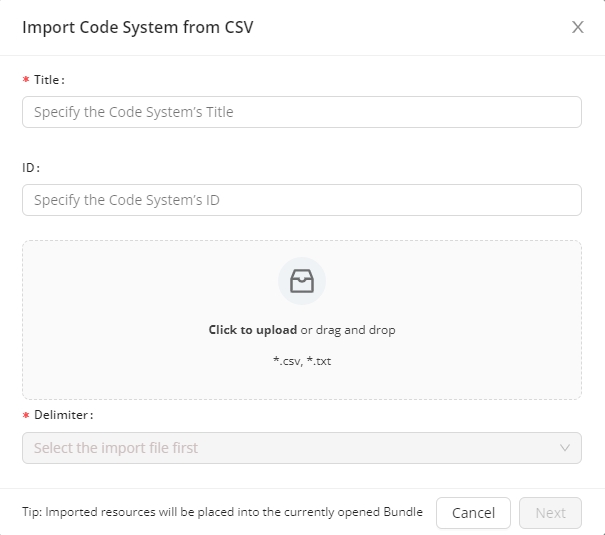This screenshot has height=535, width=605.
Task: Click the Delimiter dropdown chevron arrow
Action: (x=565, y=448)
